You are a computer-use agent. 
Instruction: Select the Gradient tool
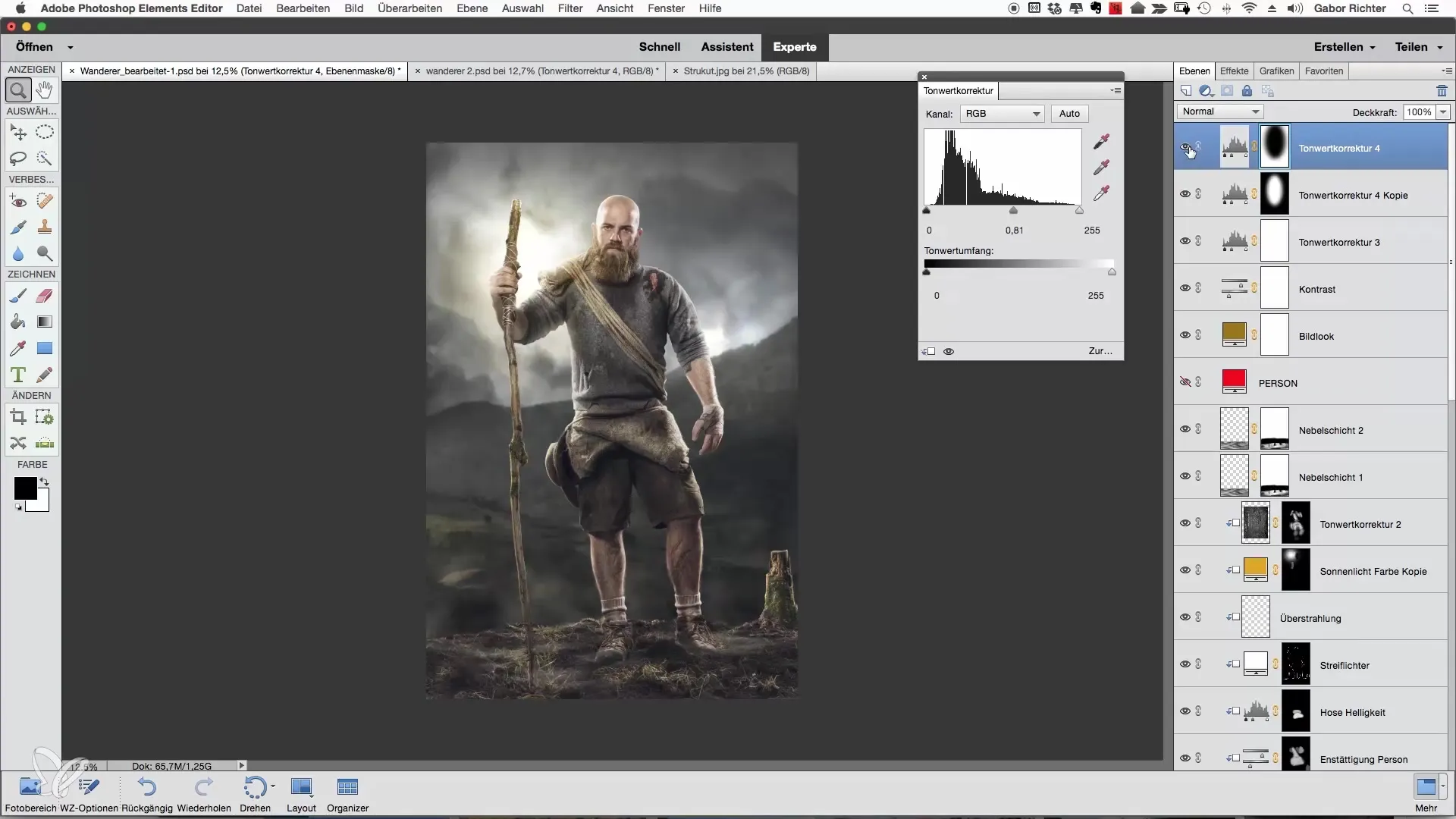45,322
